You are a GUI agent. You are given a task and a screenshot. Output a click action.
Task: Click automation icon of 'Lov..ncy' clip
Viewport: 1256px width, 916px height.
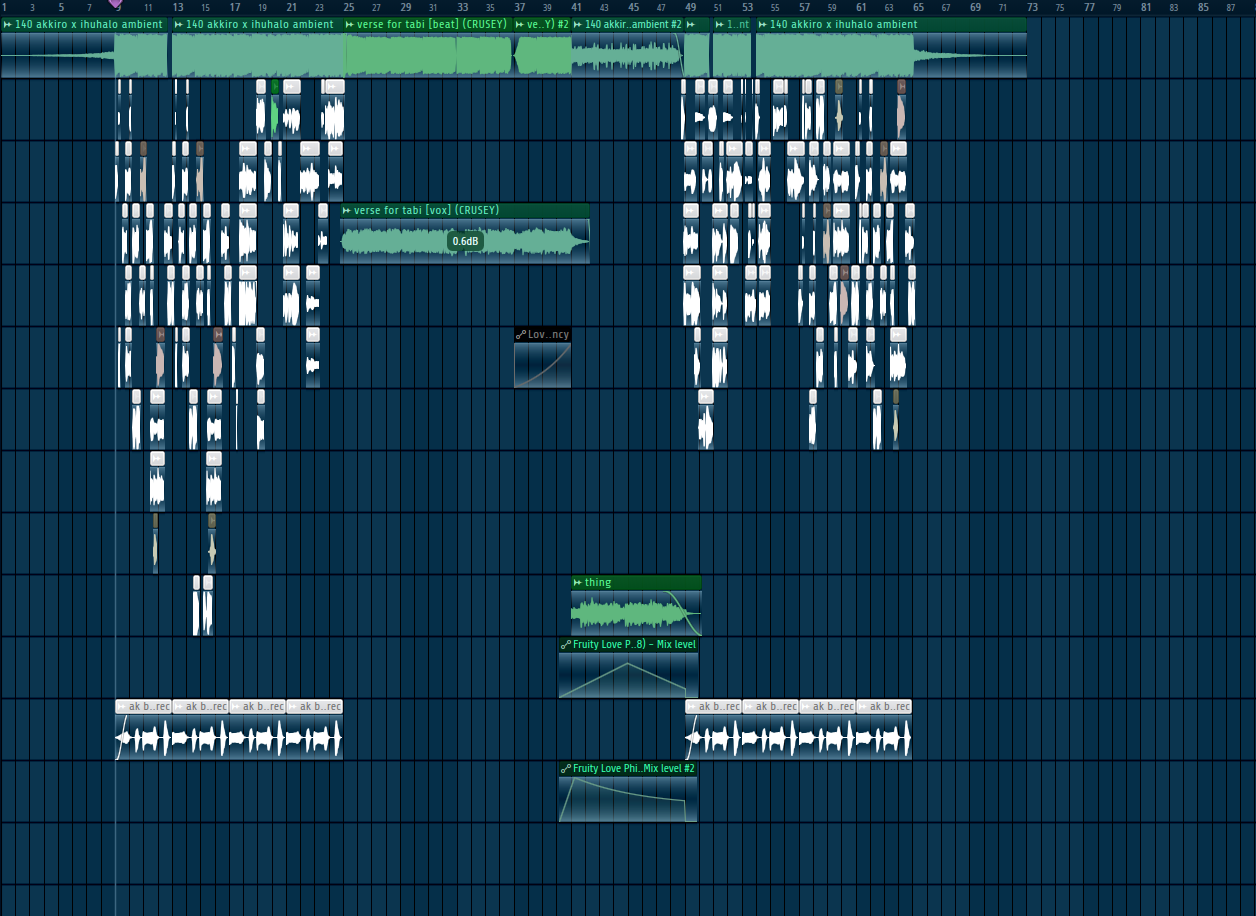[520, 335]
